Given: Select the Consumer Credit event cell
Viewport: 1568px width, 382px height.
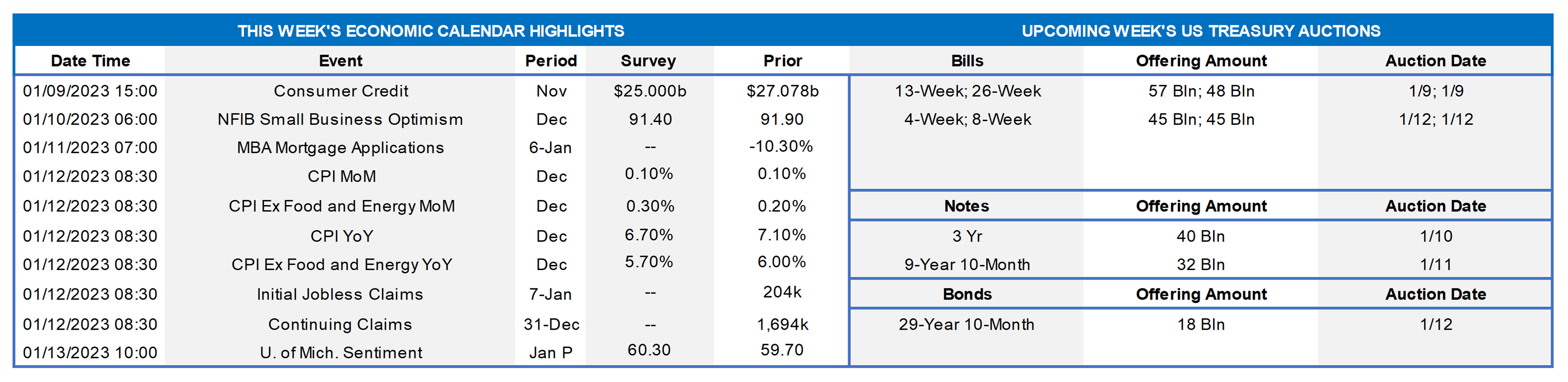Looking at the screenshot, I should 341,91.
